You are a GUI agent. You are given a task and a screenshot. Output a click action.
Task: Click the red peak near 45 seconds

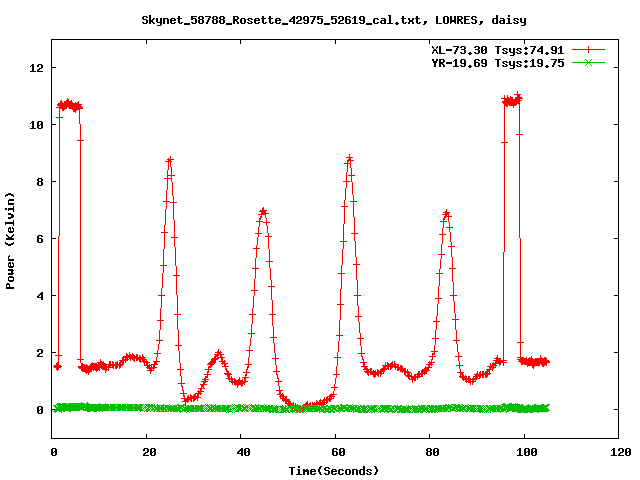(x=263, y=211)
